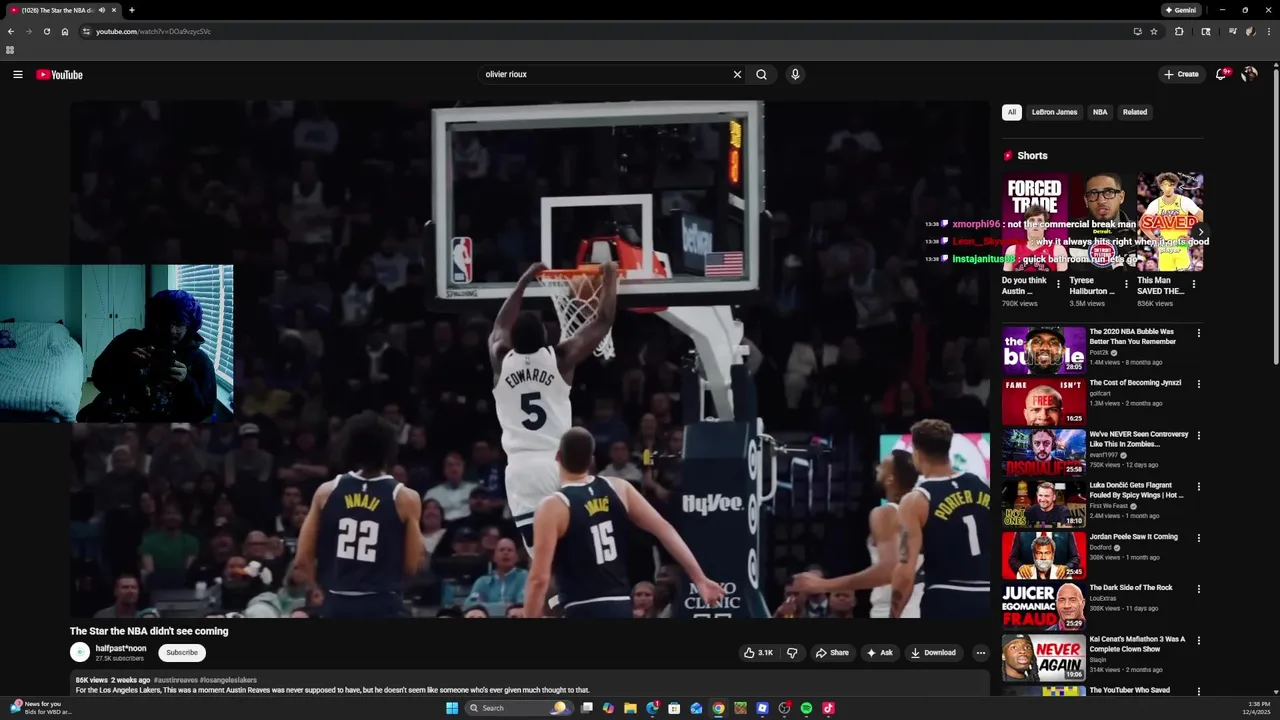Go back in browser history
The image size is (1280, 720).
pos(11,31)
